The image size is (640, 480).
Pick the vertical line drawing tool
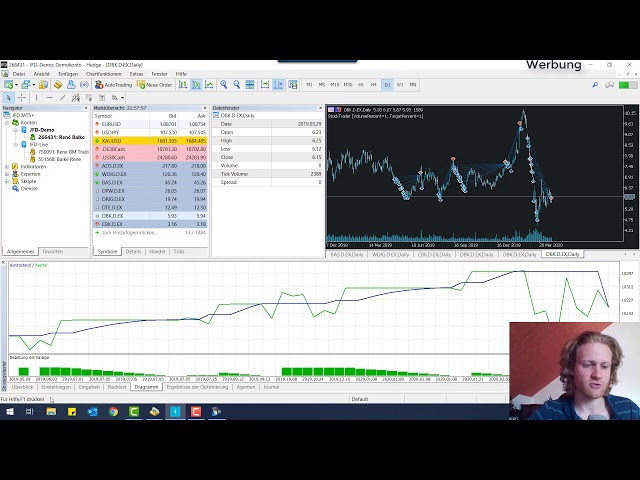pos(37,97)
